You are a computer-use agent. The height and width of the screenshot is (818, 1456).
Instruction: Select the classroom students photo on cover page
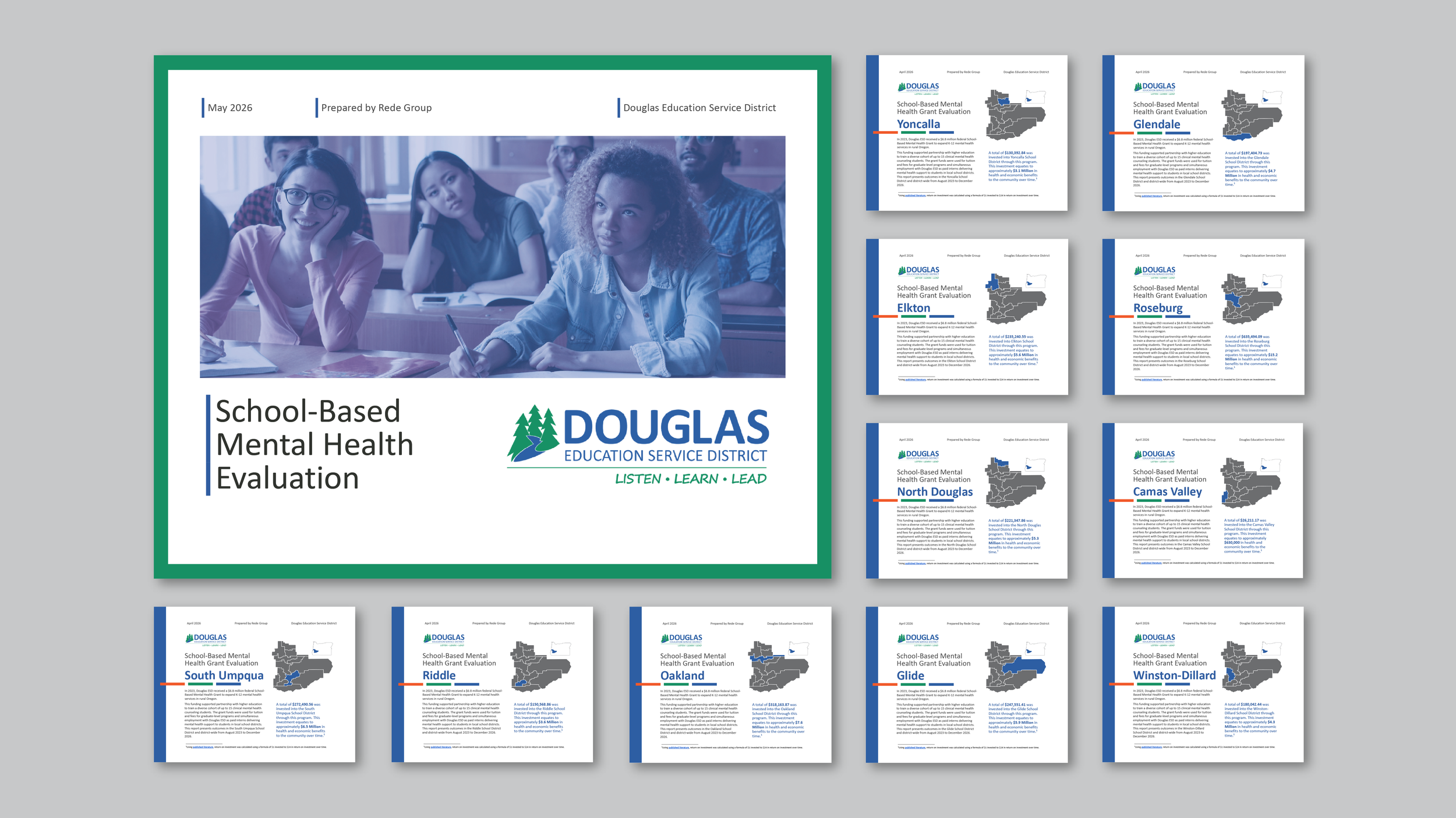492,257
